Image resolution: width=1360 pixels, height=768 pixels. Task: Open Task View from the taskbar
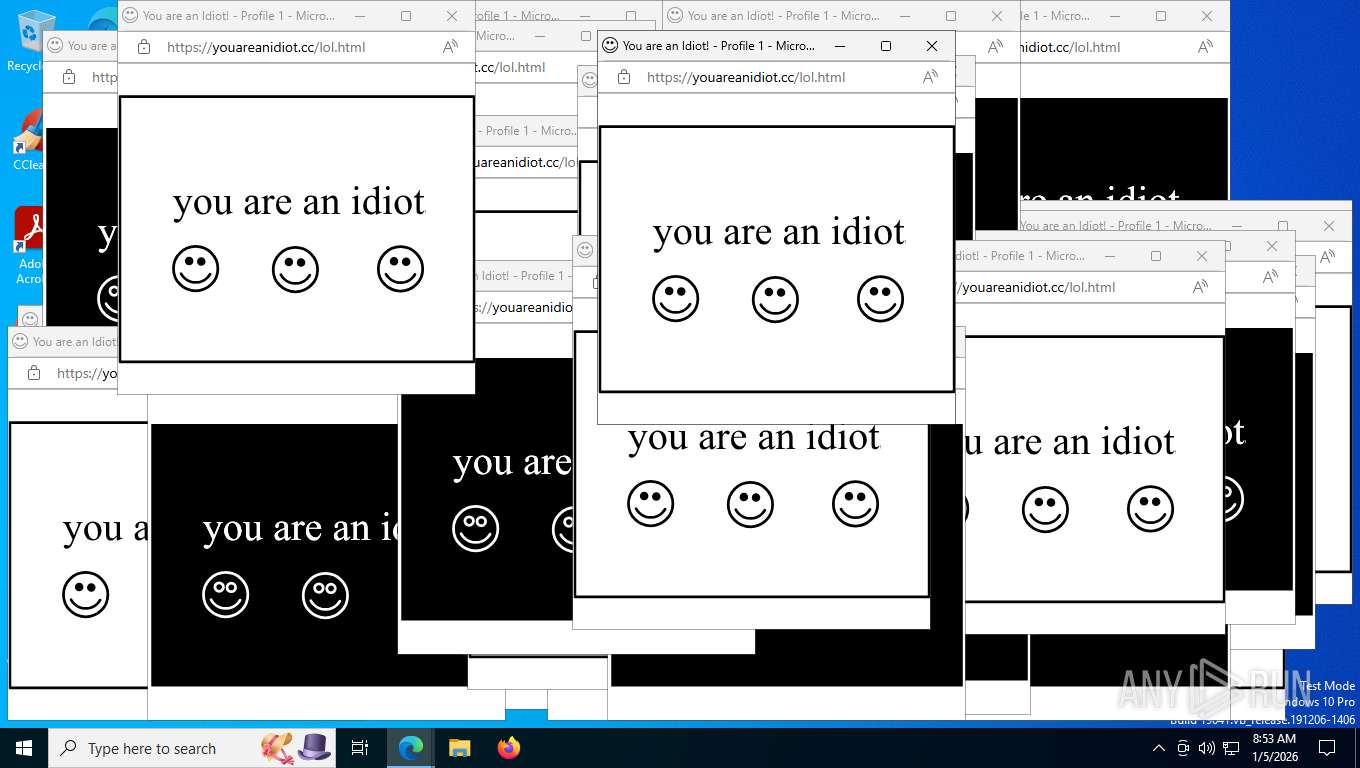coord(360,748)
